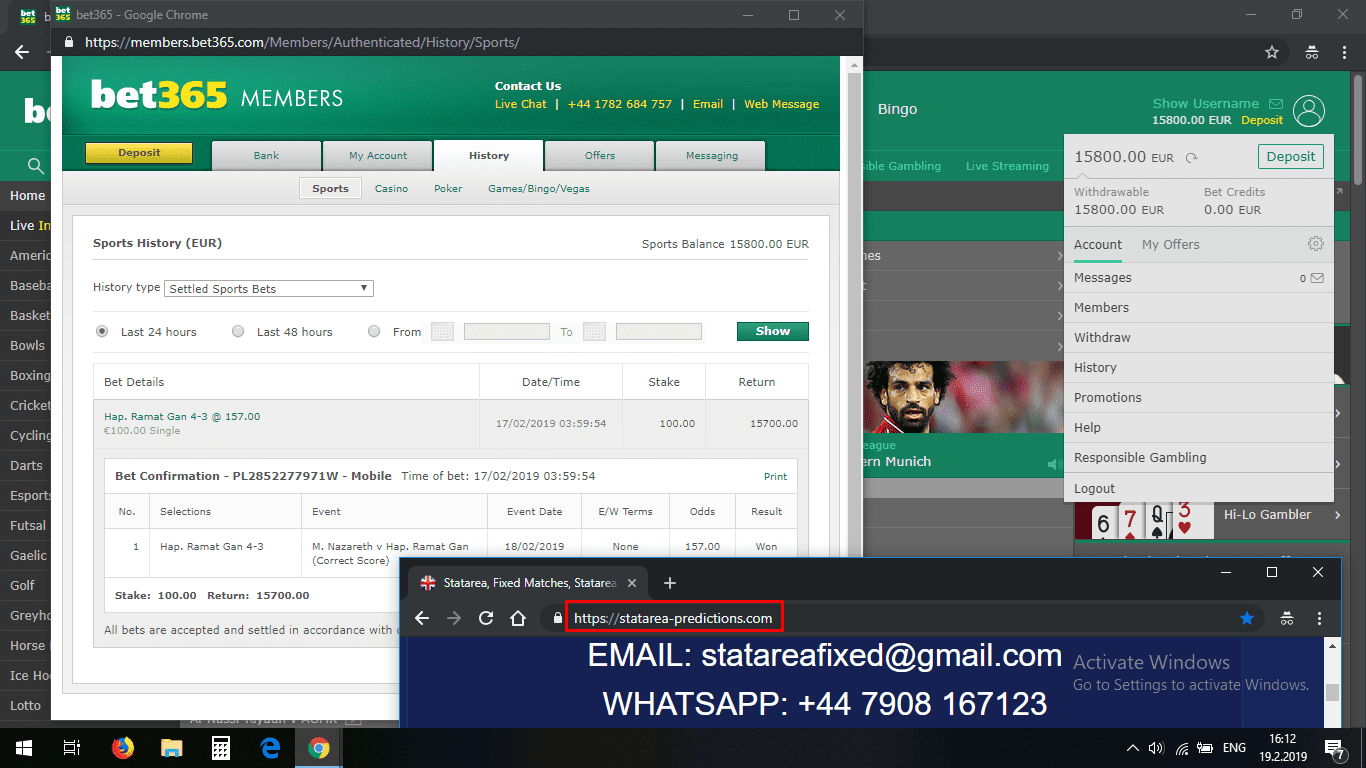1366x768 pixels.
Task: Bookmark star icon in background Chrome window
Action: coord(1272,52)
